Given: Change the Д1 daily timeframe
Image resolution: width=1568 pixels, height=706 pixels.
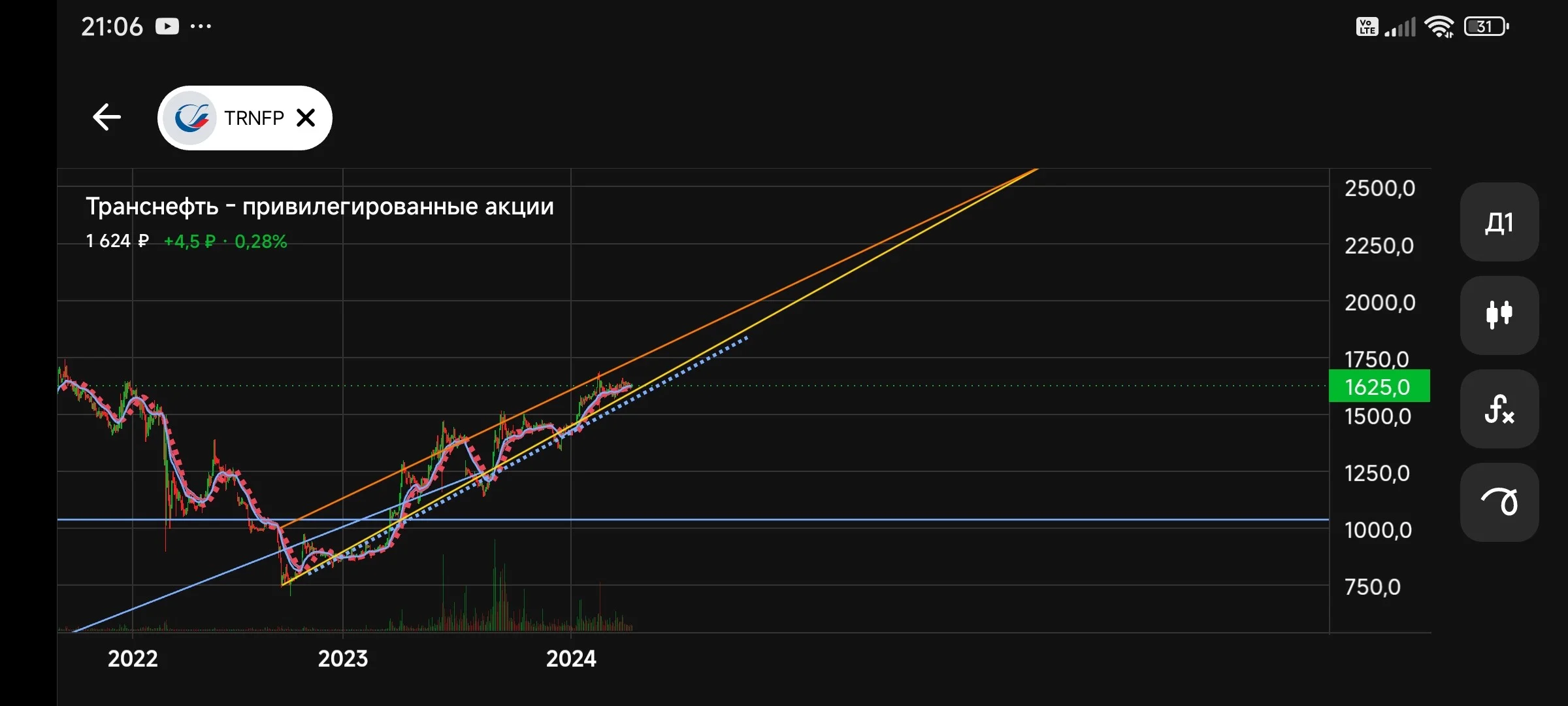Looking at the screenshot, I should pos(1499,222).
